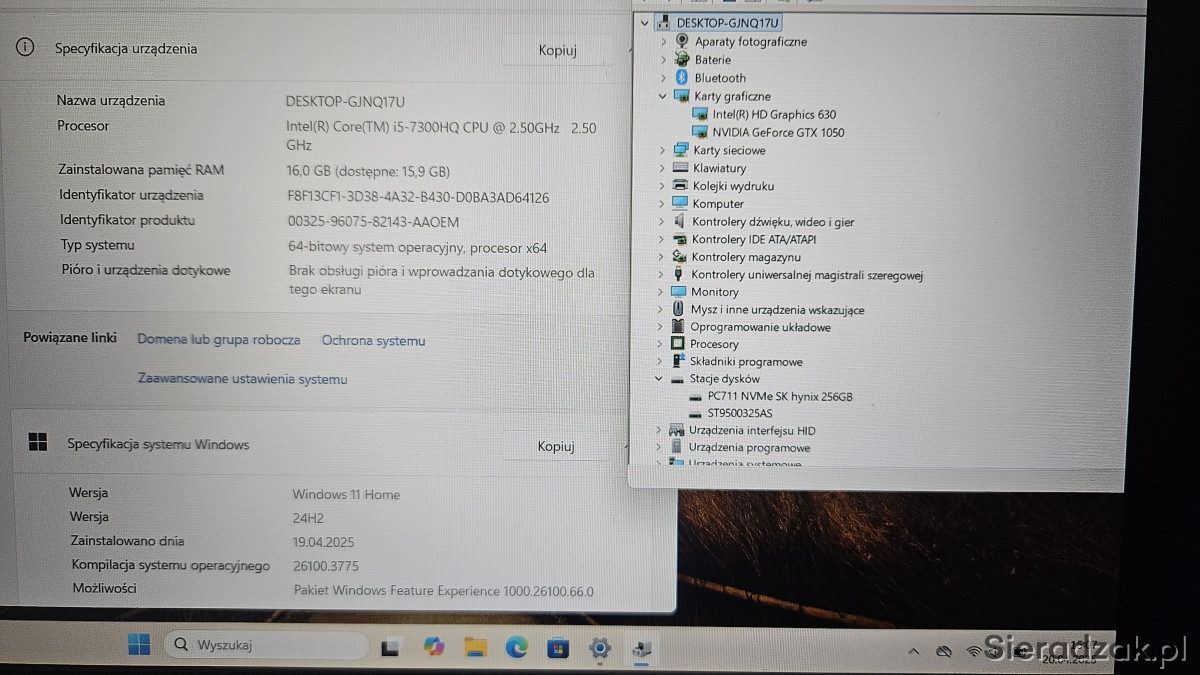1200x675 pixels.
Task: Click the 16,0 GB installed RAM value
Action: (x=368, y=171)
